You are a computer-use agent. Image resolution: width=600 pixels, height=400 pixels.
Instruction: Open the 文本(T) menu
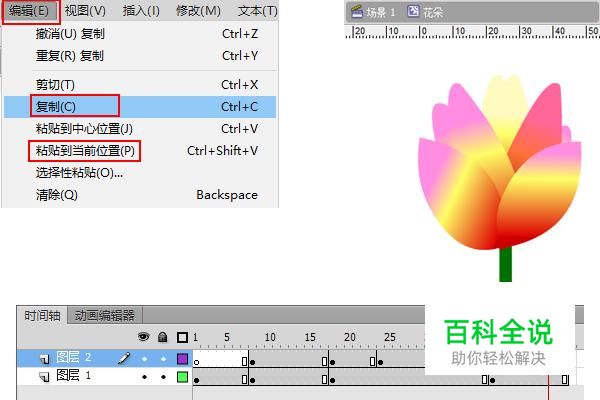click(x=258, y=11)
